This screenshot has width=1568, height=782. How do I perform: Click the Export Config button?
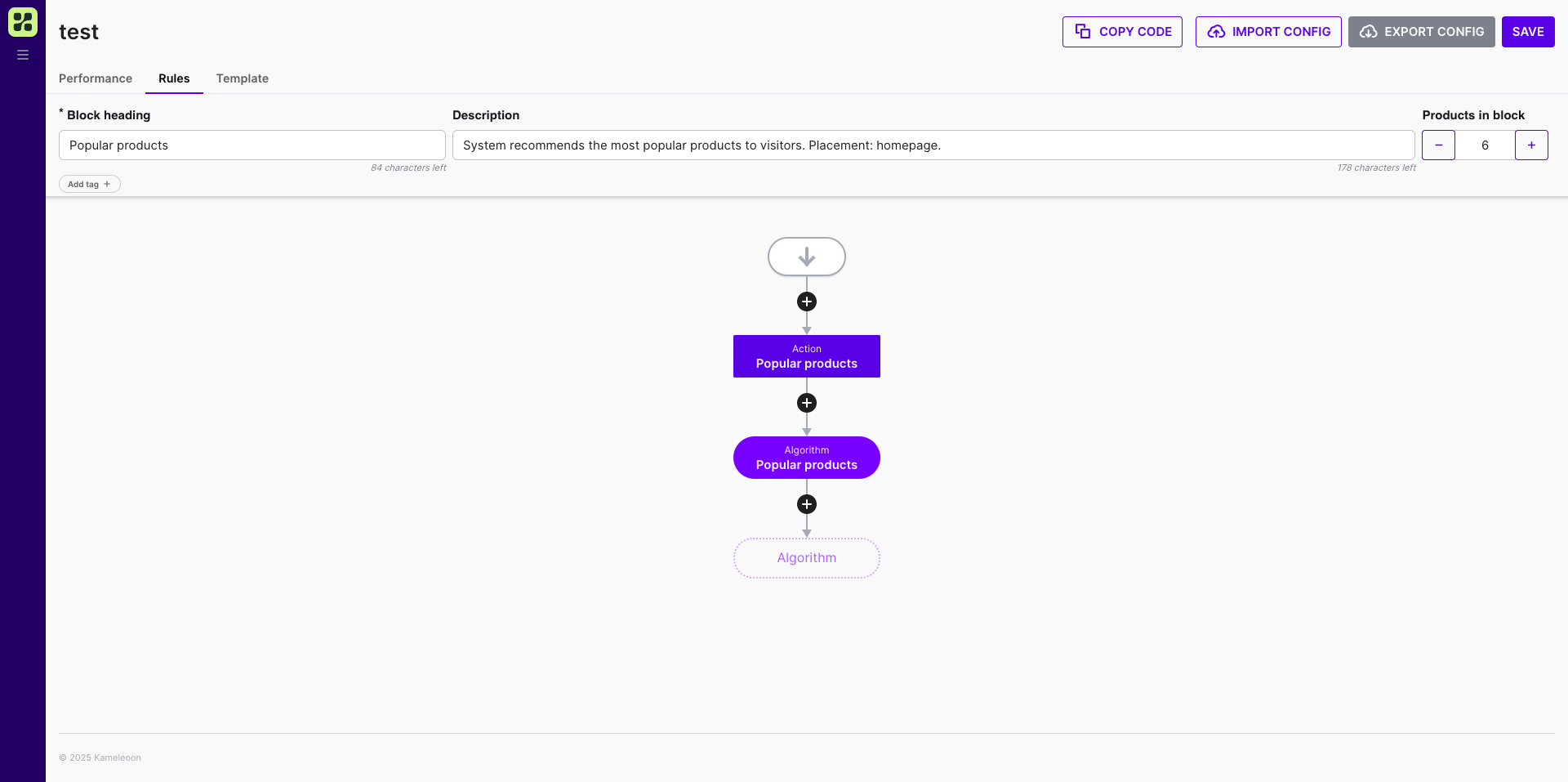pyautogui.click(x=1421, y=32)
